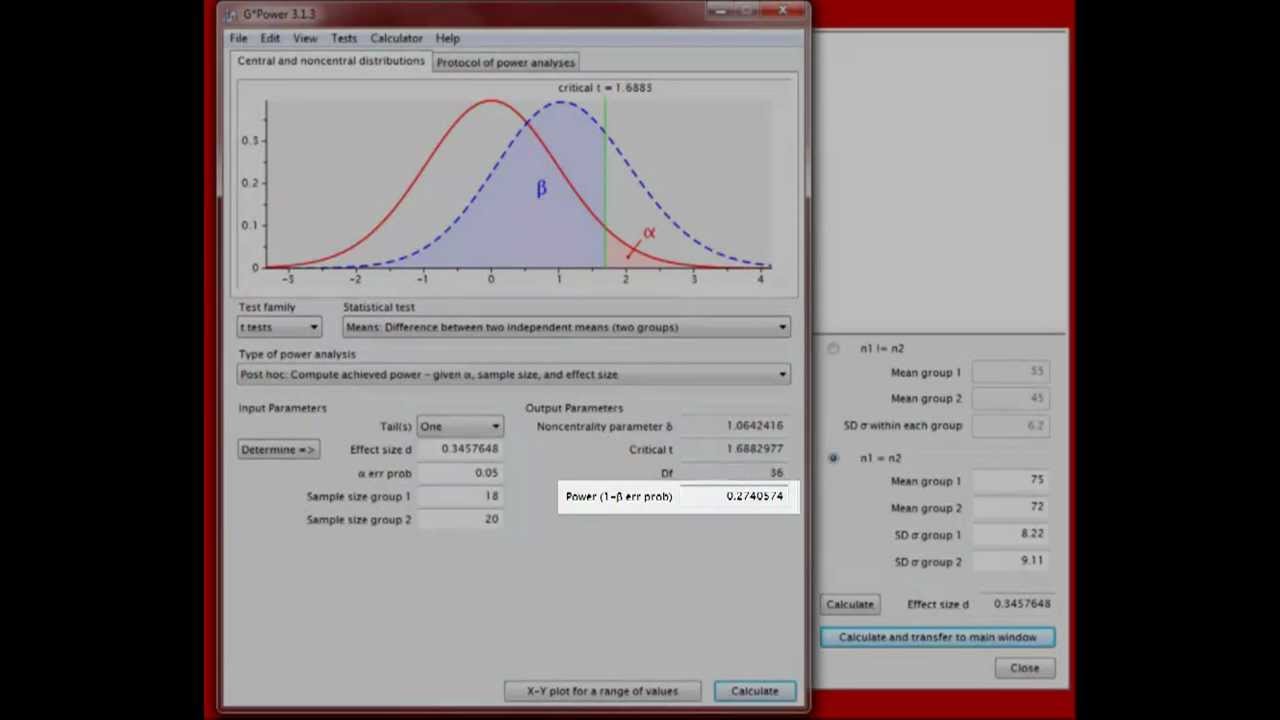Screen dimensions: 1280x720
Task: Open the Help menu
Action: [x=447, y=38]
